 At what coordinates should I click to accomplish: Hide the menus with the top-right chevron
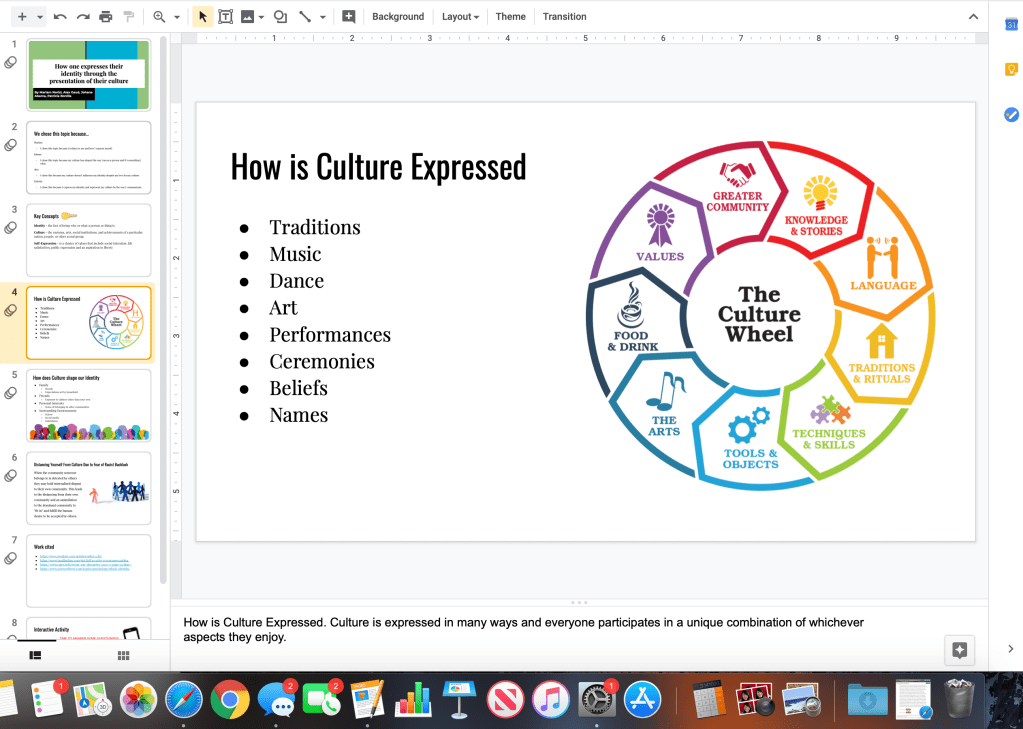click(974, 17)
